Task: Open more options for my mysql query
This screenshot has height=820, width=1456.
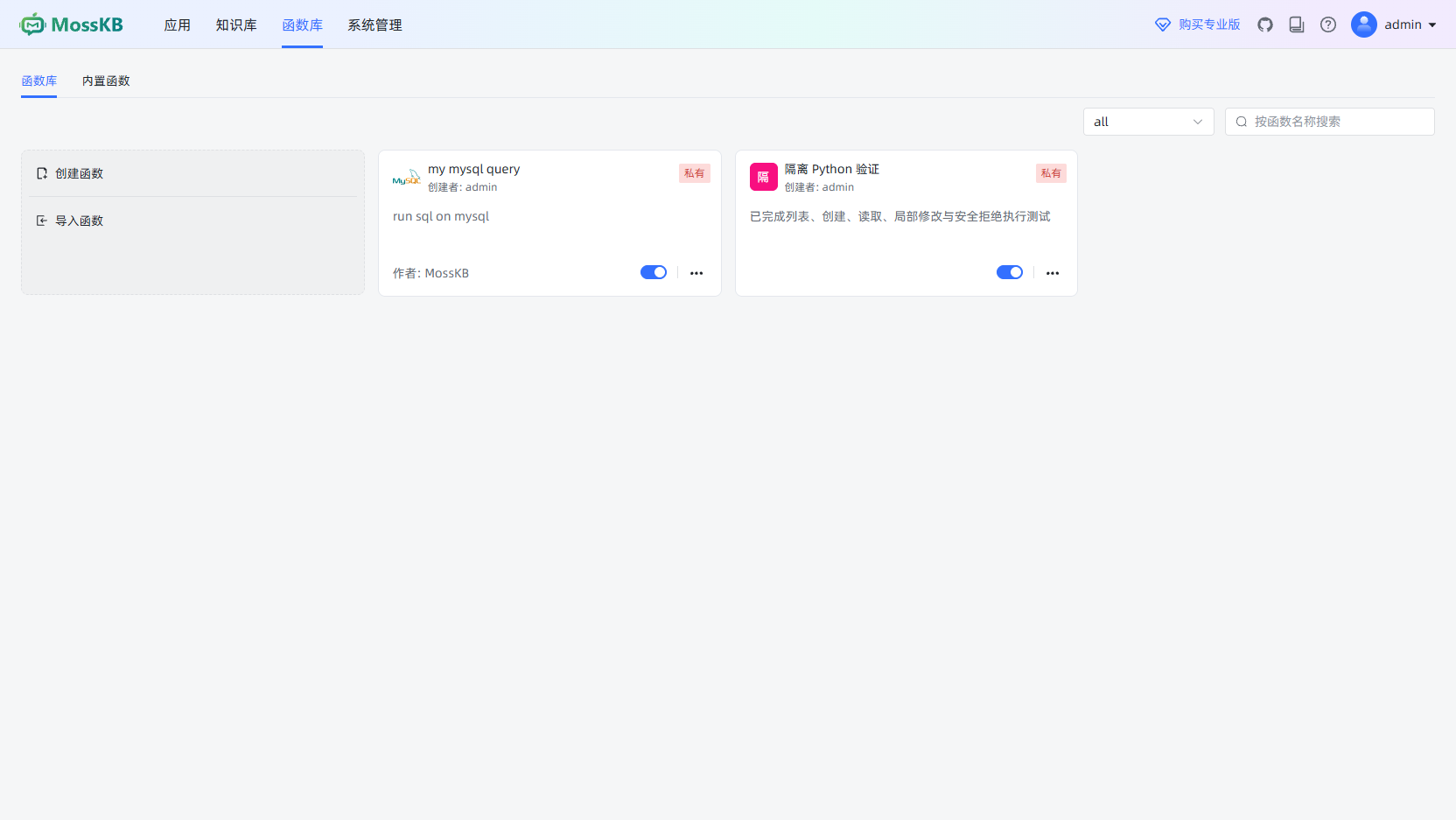Action: point(696,273)
